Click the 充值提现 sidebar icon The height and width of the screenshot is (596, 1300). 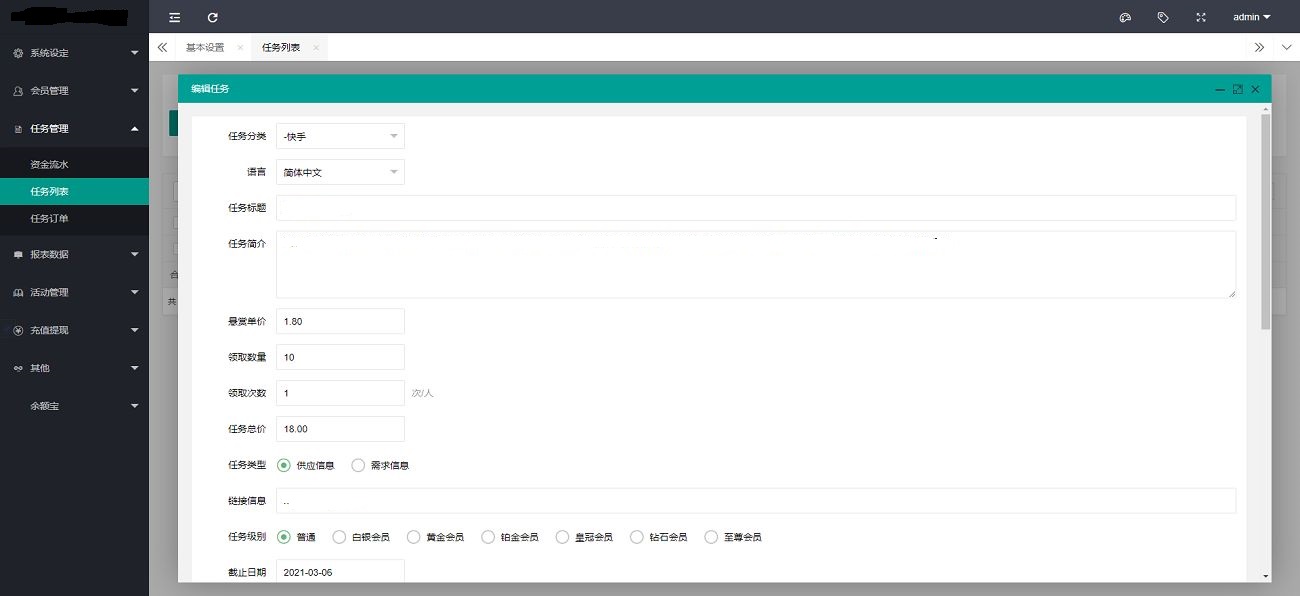(x=18, y=330)
